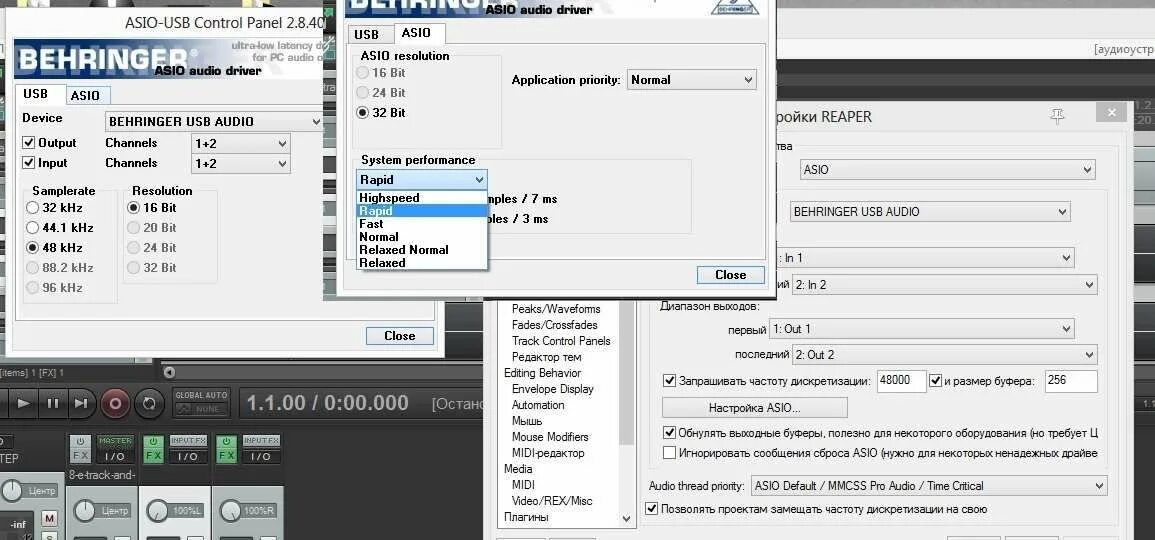
Task: Open the Input Channels 1+2 dropdown
Action: pyautogui.click(x=240, y=164)
